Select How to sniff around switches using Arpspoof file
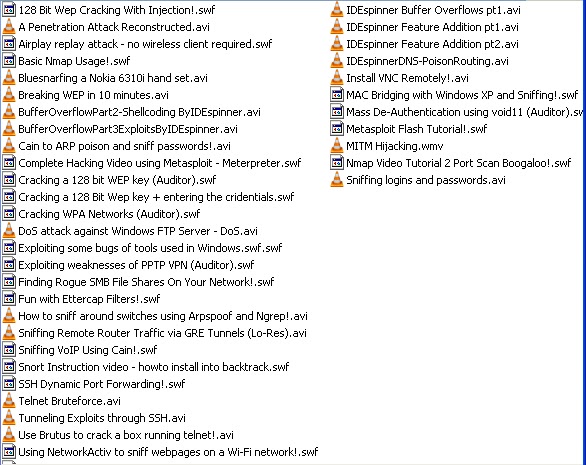The width and height of the screenshot is (586, 465). 163,316
